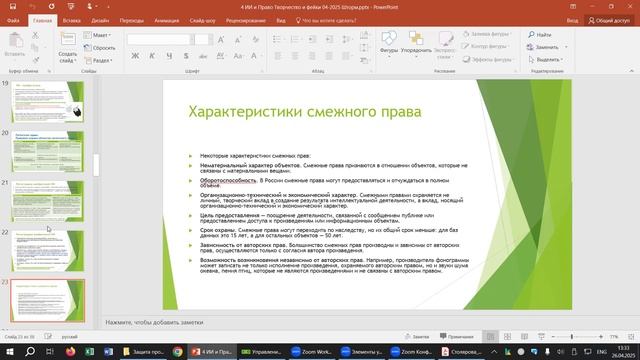Open the font color A button

click(x=254, y=56)
